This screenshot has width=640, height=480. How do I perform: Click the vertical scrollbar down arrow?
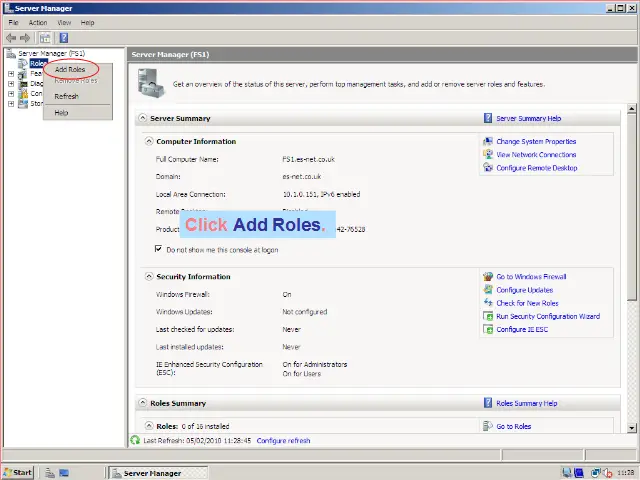631,428
